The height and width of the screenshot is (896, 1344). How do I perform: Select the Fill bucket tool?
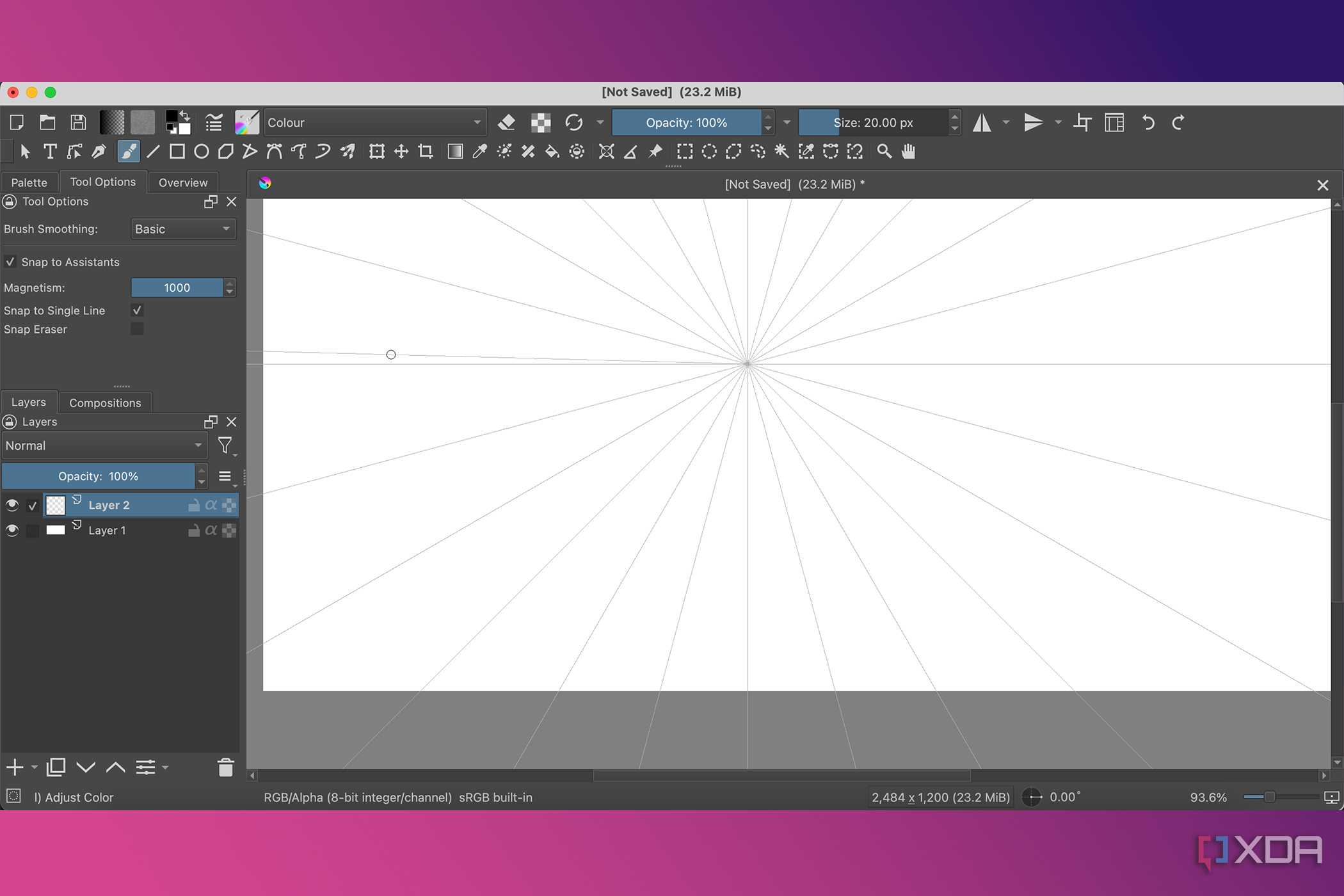tap(552, 152)
